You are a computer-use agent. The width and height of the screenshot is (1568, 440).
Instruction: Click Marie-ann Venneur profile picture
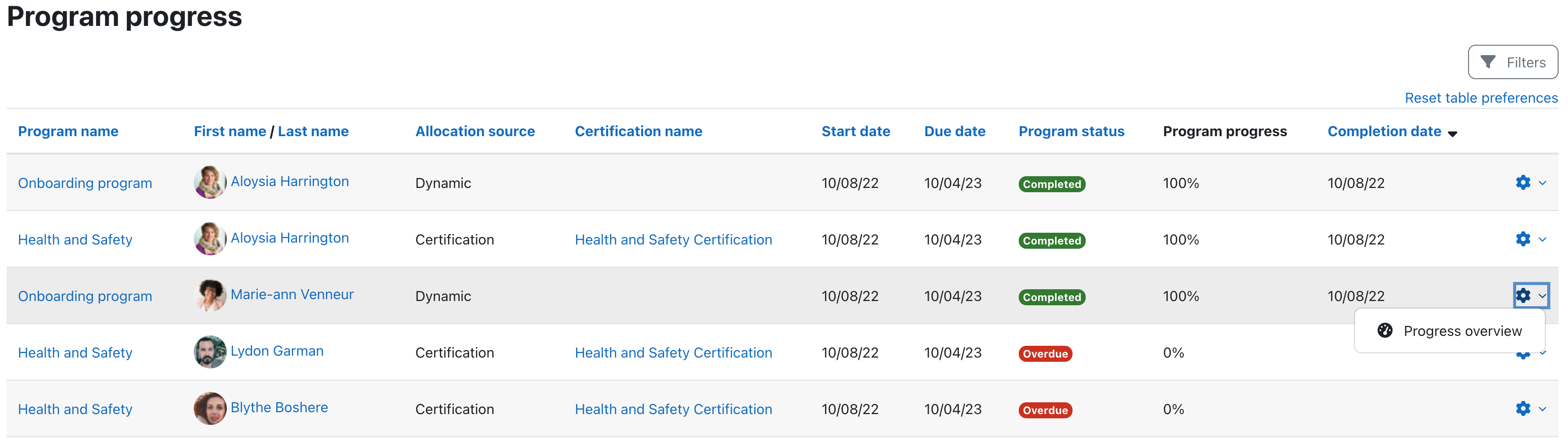tap(209, 295)
